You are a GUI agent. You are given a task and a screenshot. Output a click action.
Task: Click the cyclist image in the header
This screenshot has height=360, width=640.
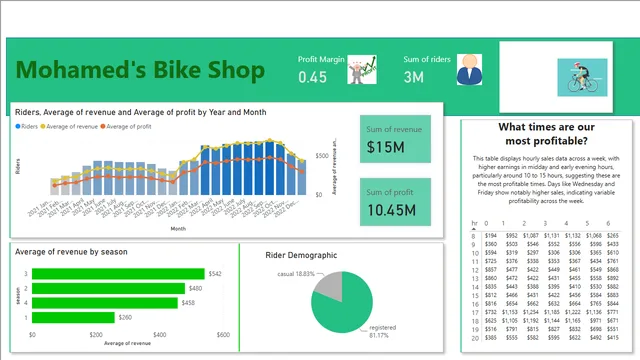pyautogui.click(x=582, y=77)
